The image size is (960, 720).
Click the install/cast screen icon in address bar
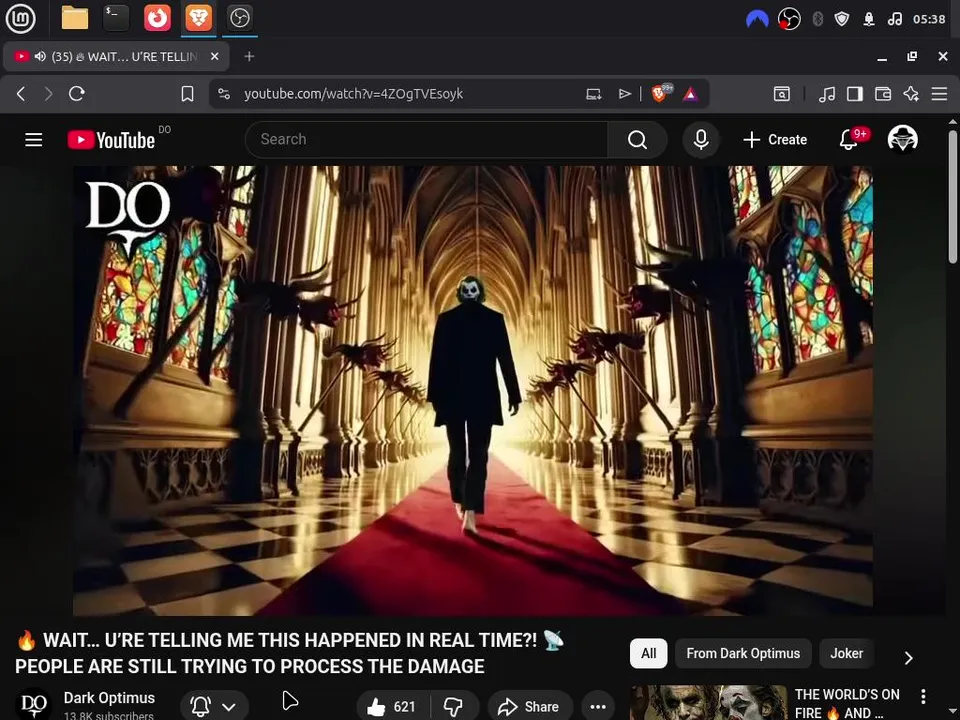pos(593,94)
